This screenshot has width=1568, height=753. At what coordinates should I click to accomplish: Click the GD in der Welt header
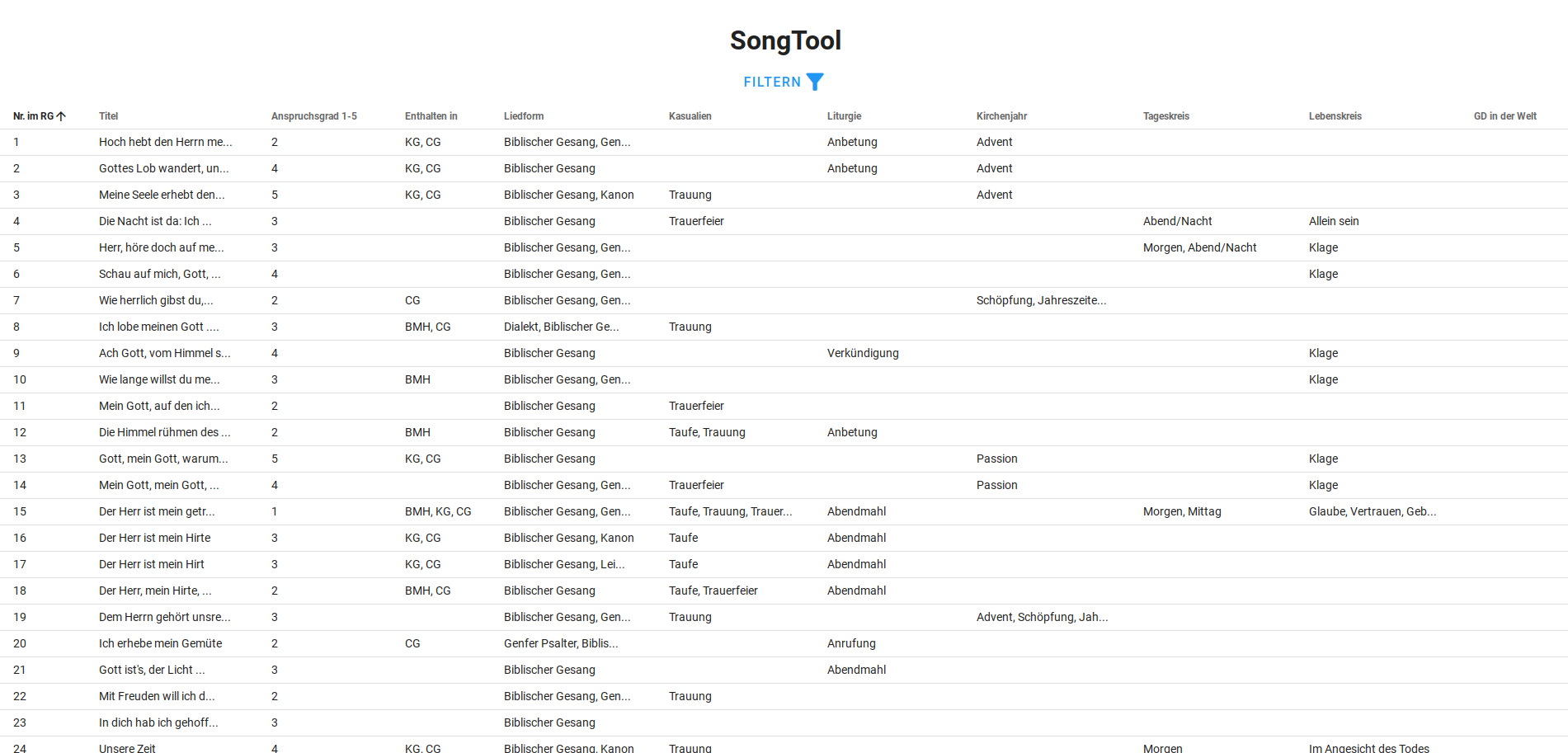click(1505, 116)
